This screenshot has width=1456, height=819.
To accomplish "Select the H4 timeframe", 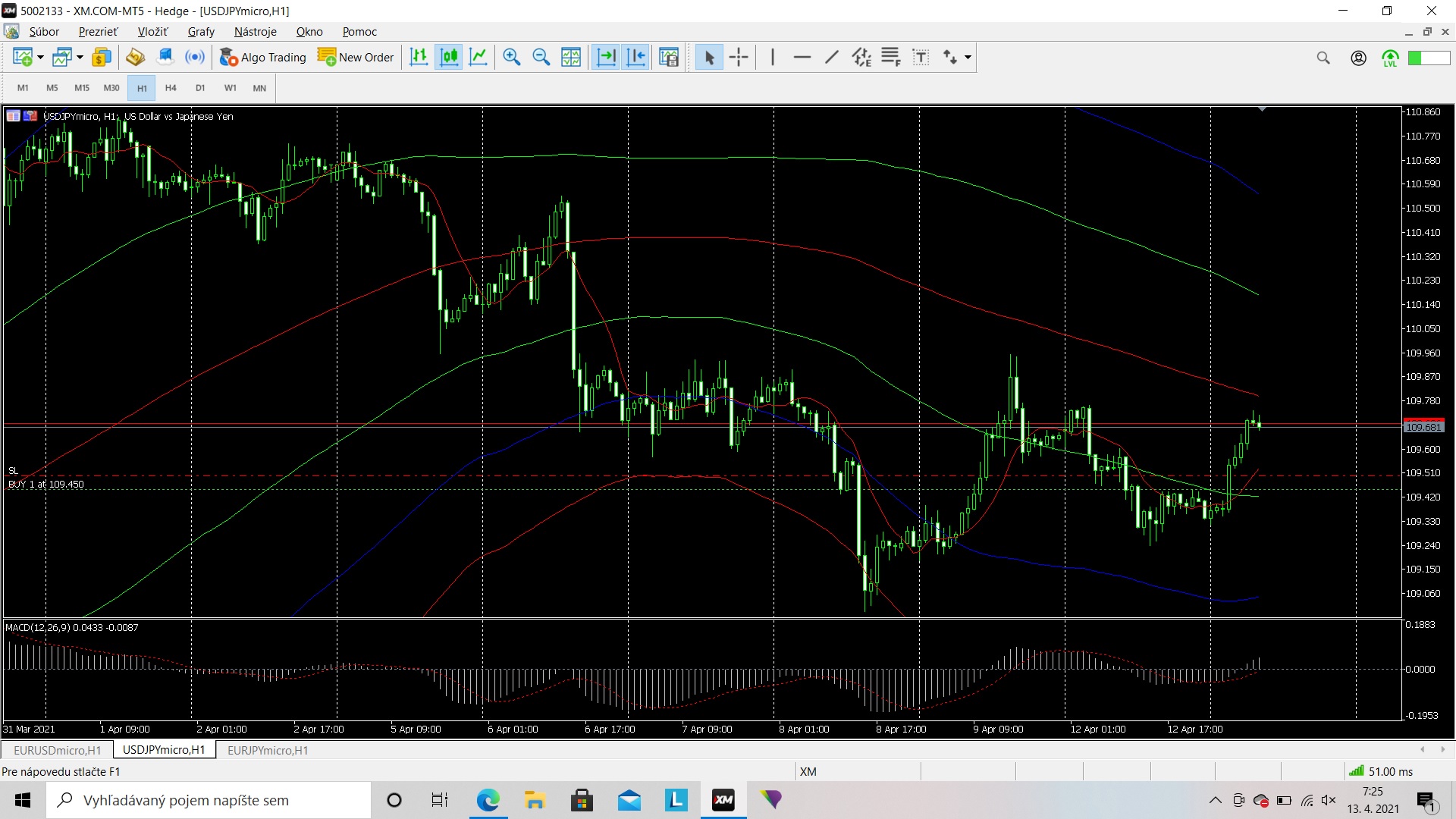I will click(x=171, y=88).
